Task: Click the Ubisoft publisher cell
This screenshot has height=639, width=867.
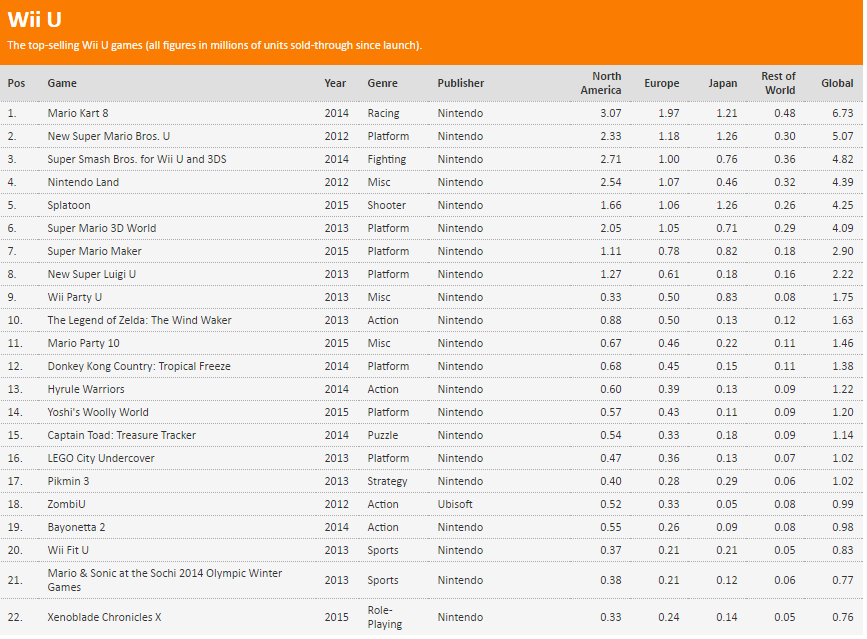Action: pos(455,505)
